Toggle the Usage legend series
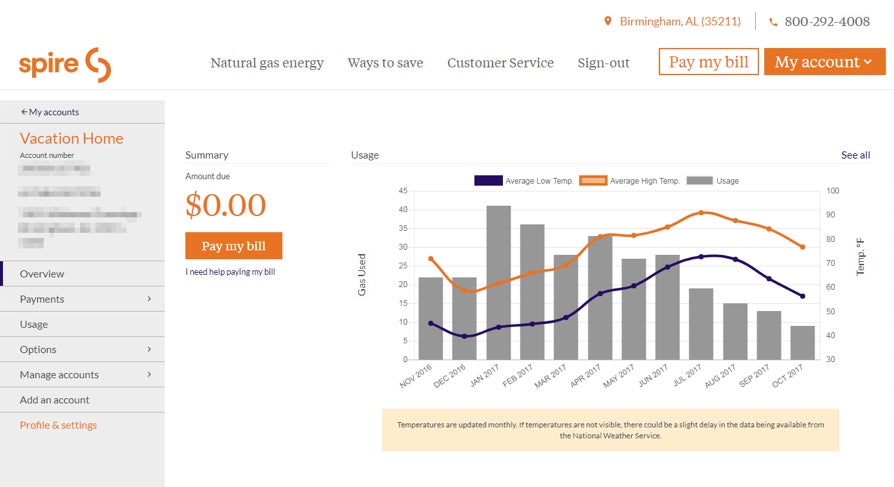Viewport: 894px width, 487px height. pos(713,181)
